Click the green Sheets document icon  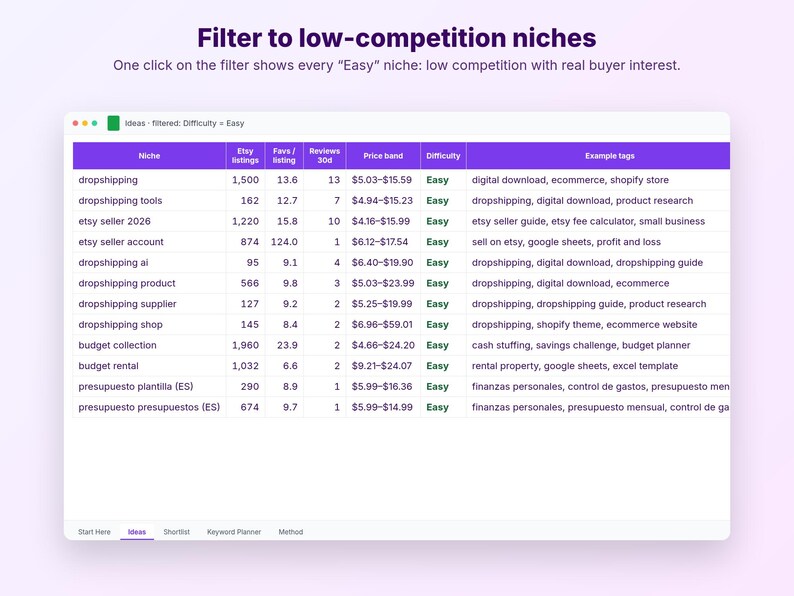[x=113, y=123]
